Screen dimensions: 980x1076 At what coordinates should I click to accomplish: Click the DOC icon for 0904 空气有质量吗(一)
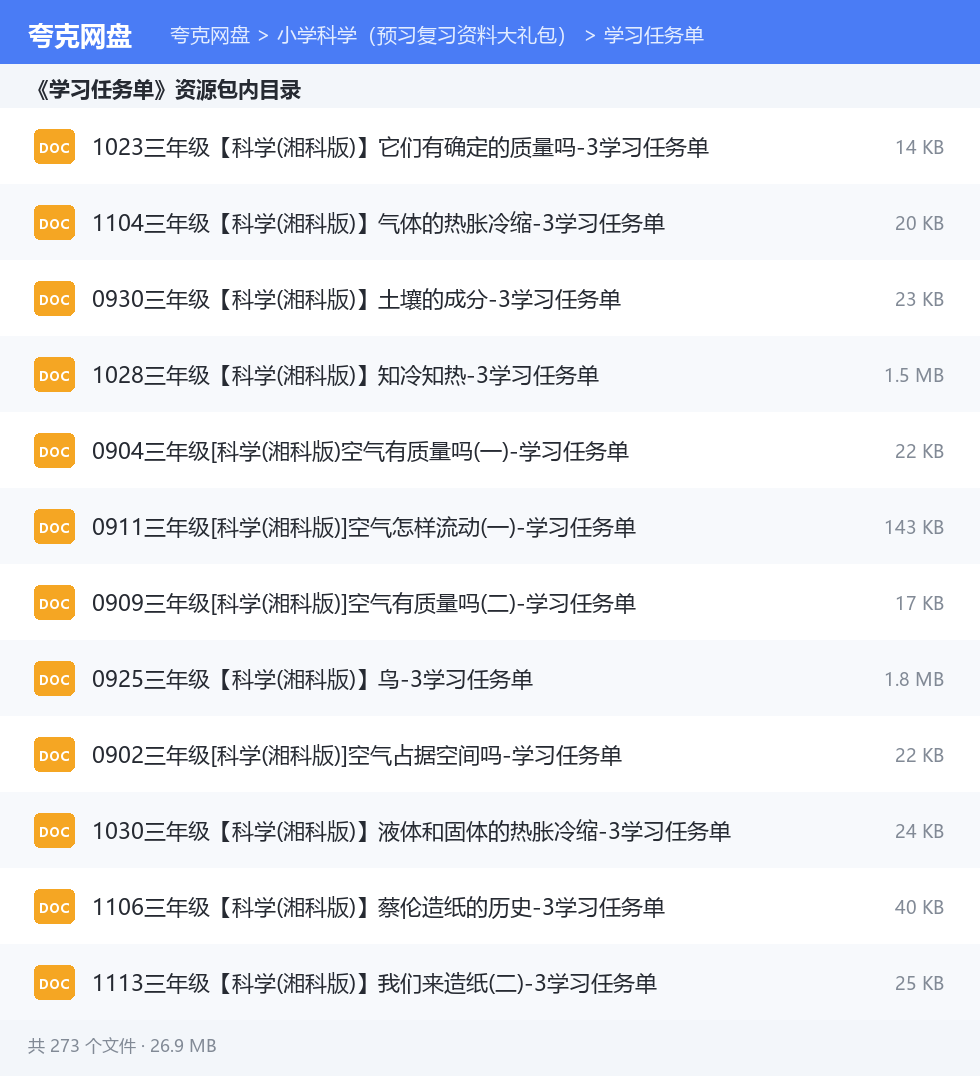54,451
